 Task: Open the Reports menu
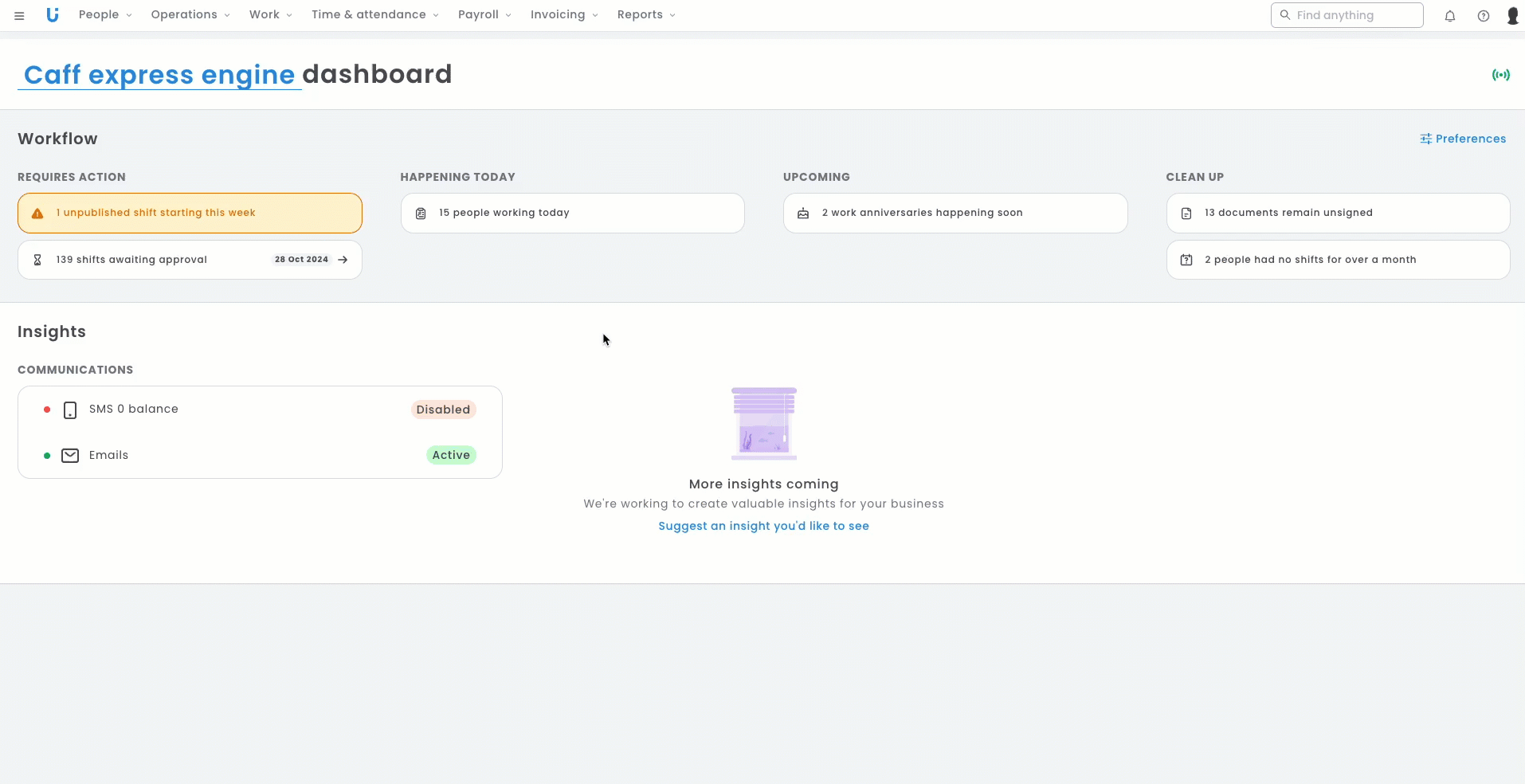click(646, 15)
